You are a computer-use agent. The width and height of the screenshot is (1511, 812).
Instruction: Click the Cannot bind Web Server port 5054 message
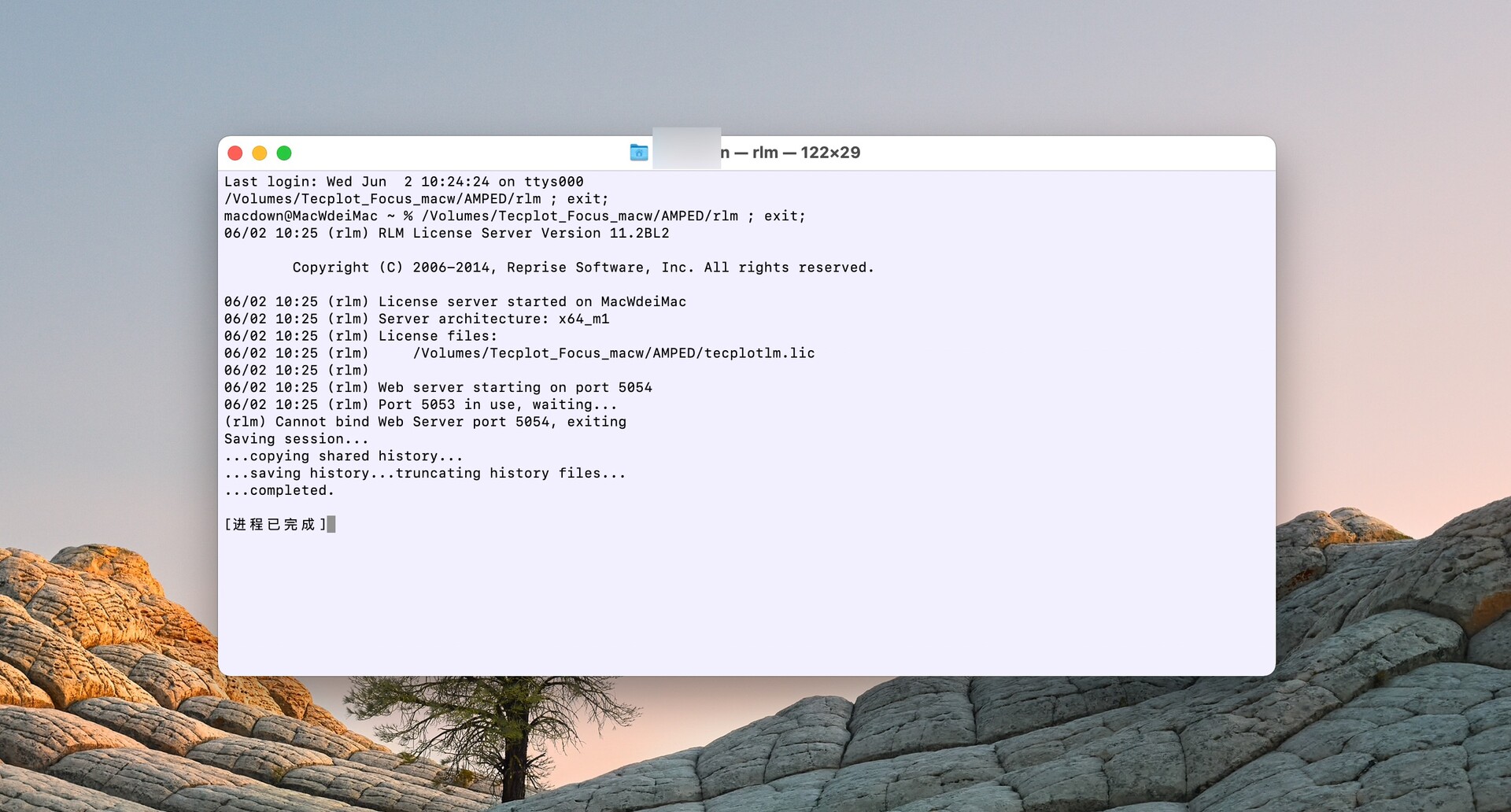426,422
